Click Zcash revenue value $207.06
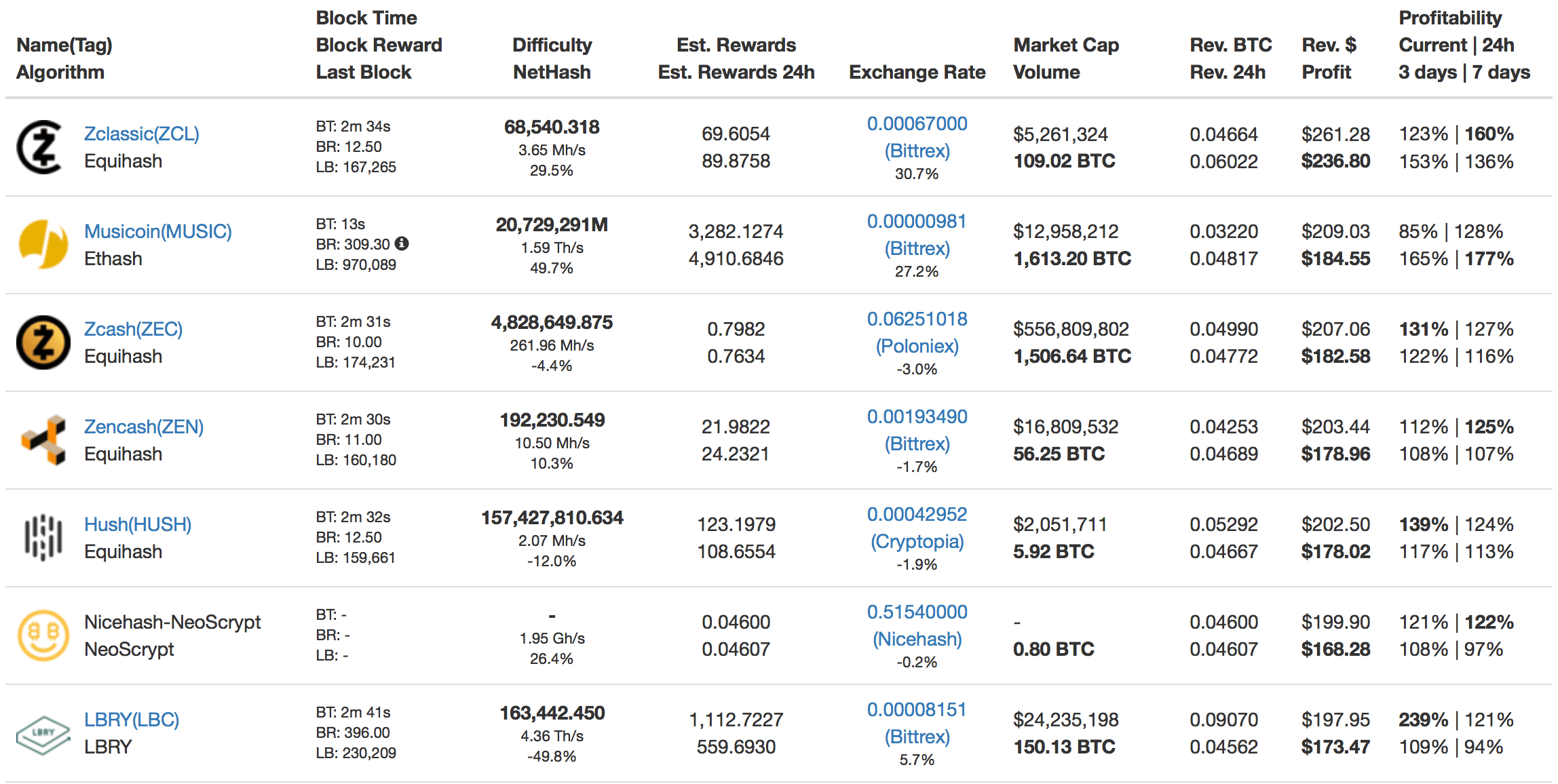The width and height of the screenshot is (1558, 784). (1335, 330)
